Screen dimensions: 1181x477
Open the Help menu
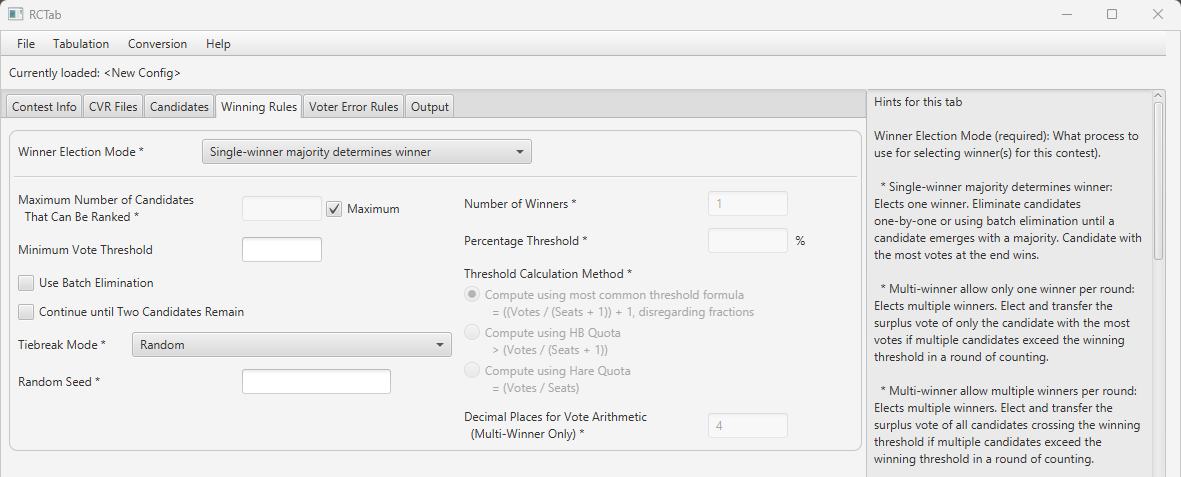[x=218, y=44]
